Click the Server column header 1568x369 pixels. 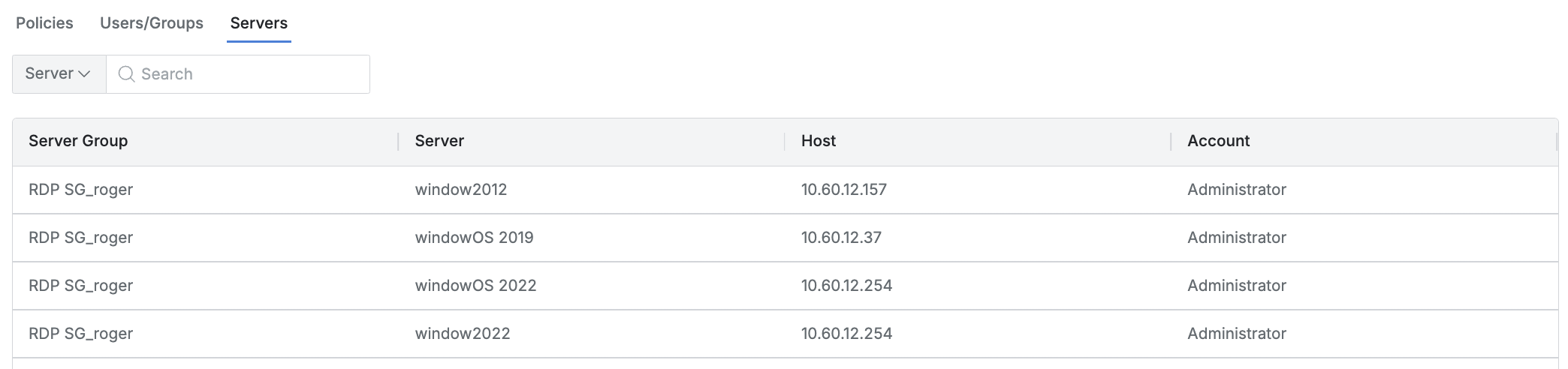(x=439, y=141)
